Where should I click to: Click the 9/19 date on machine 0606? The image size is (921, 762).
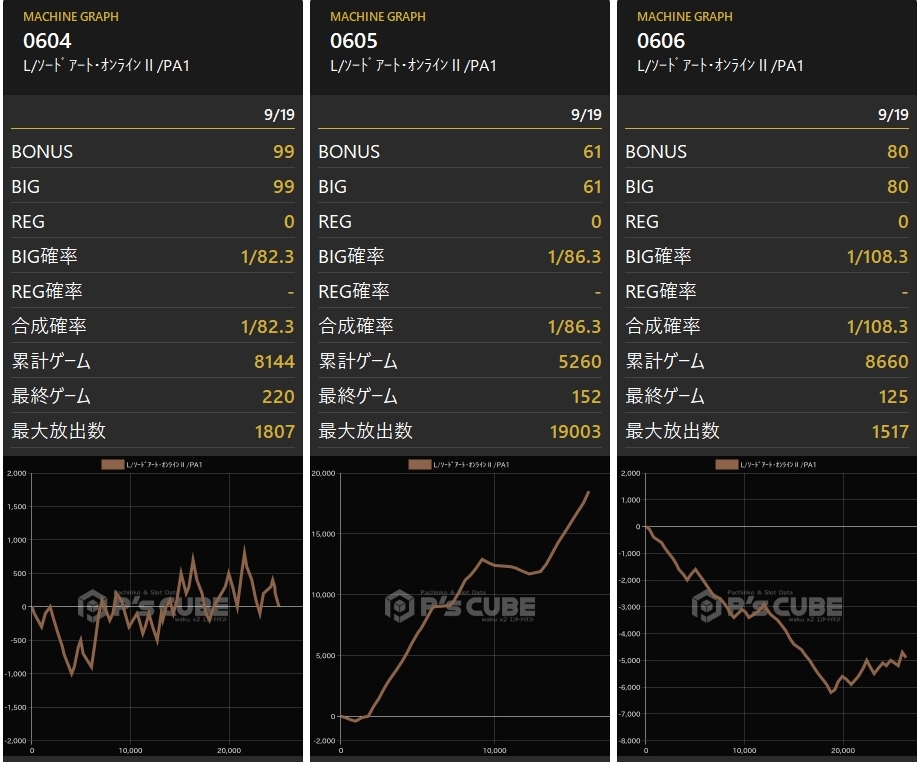[x=893, y=115]
